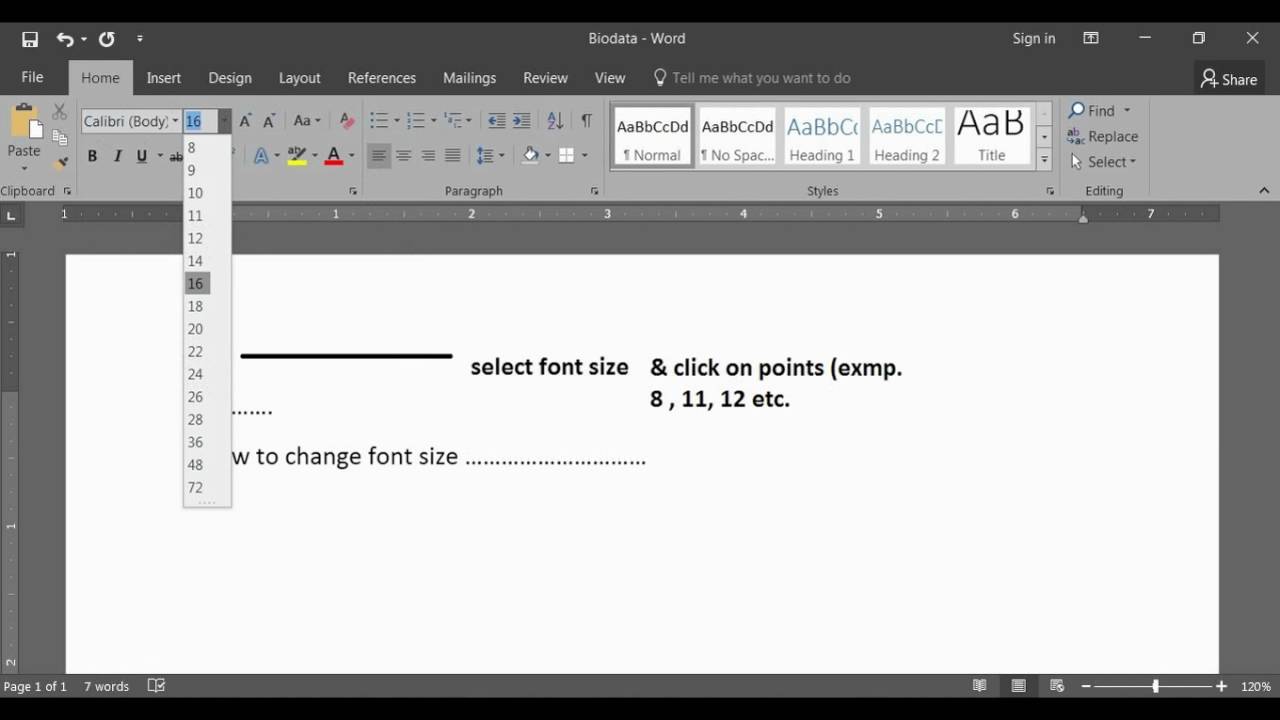Apply red font color
This screenshot has width=1280, height=720.
click(x=334, y=156)
